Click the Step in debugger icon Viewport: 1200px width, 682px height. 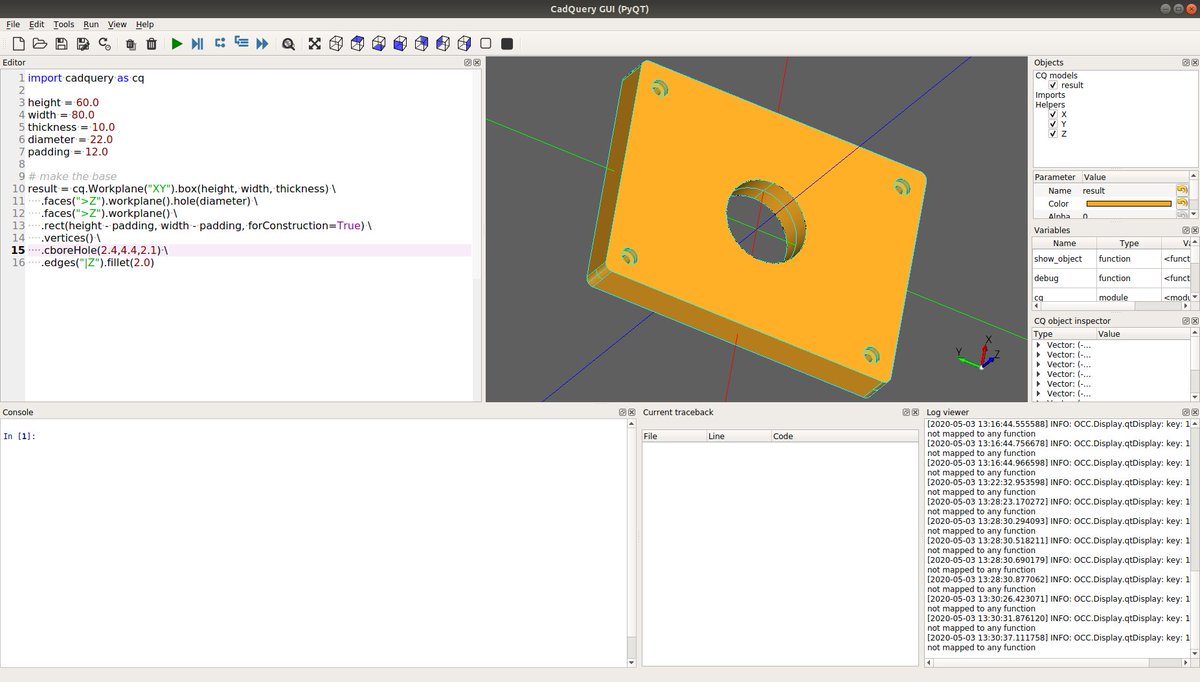click(x=241, y=43)
